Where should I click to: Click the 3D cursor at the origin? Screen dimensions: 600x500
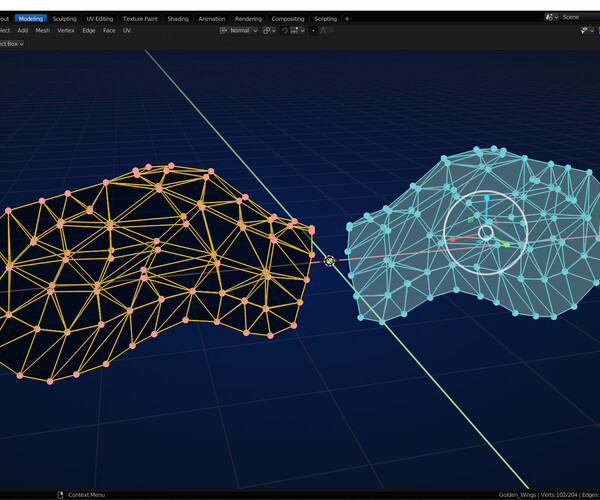pos(330,261)
